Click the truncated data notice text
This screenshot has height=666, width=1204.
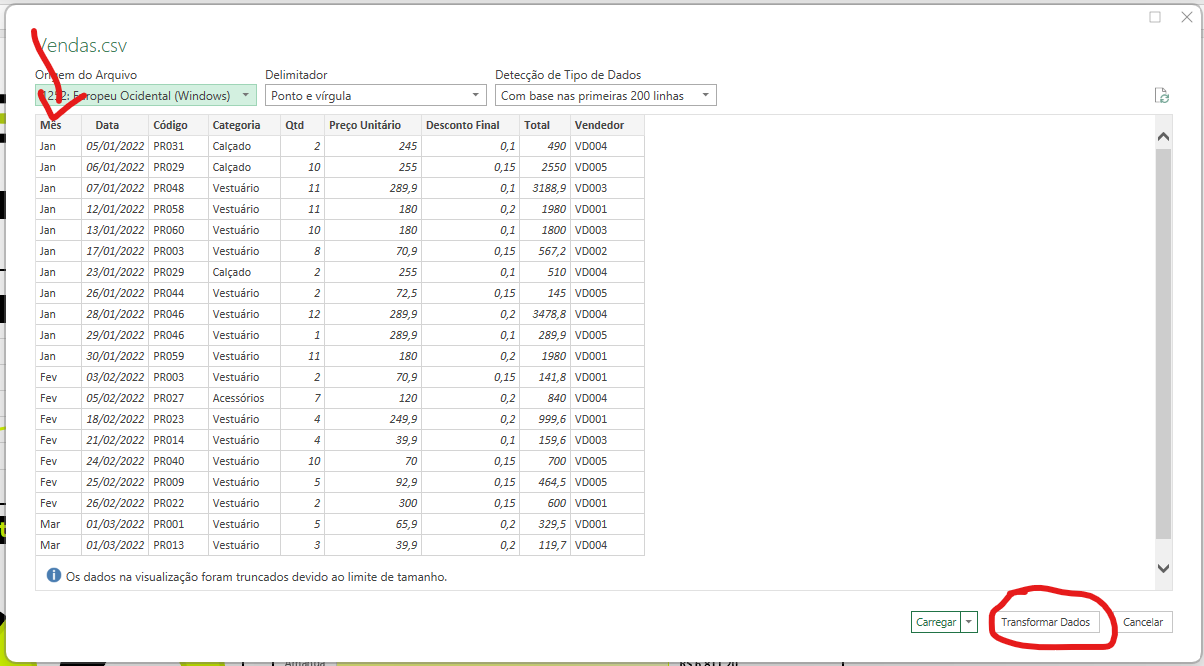(x=256, y=577)
